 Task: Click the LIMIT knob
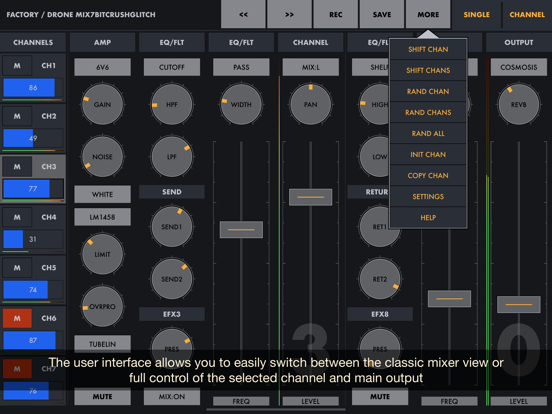pos(102,254)
